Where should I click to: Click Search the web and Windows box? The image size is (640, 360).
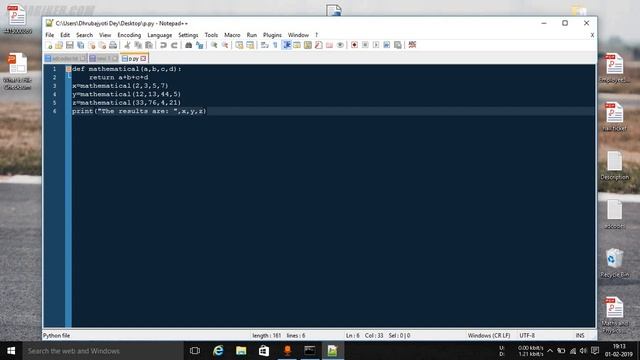103,351
